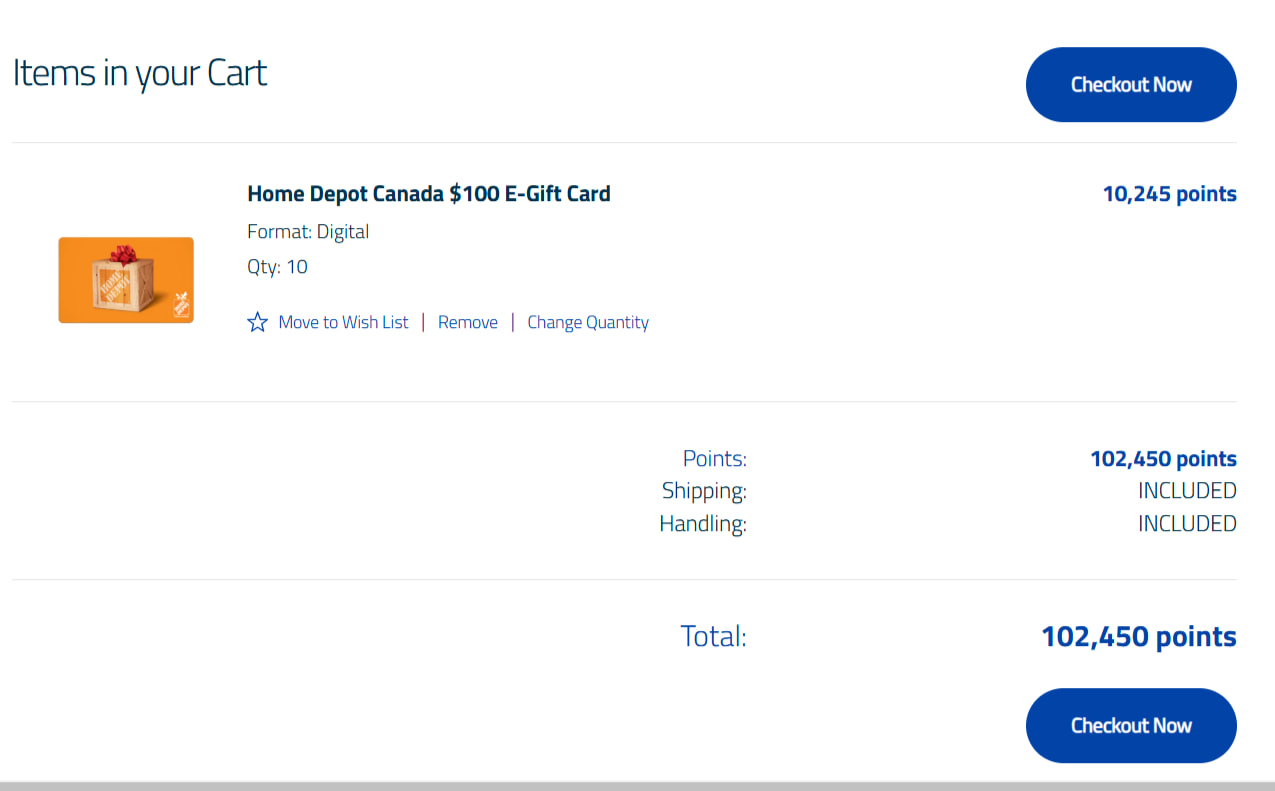Click the horizontal scrollbar at page bottom
This screenshot has height=791, width=1275.
point(637,786)
